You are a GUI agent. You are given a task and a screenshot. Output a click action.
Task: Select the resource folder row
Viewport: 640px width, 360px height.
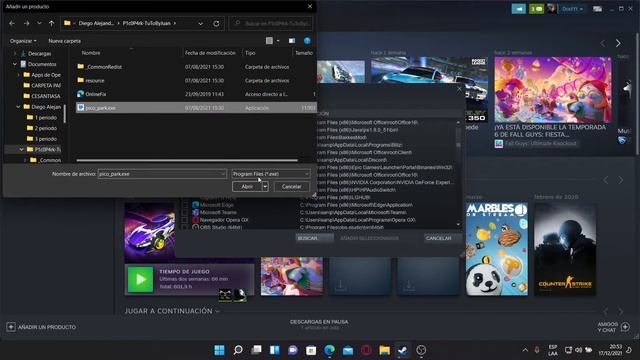coord(196,80)
